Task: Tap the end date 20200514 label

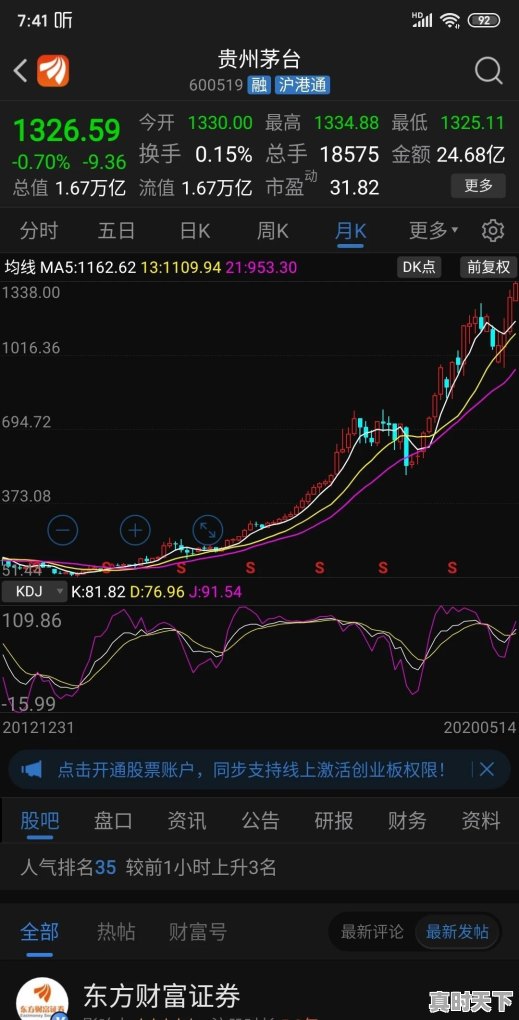Action: 480,727
